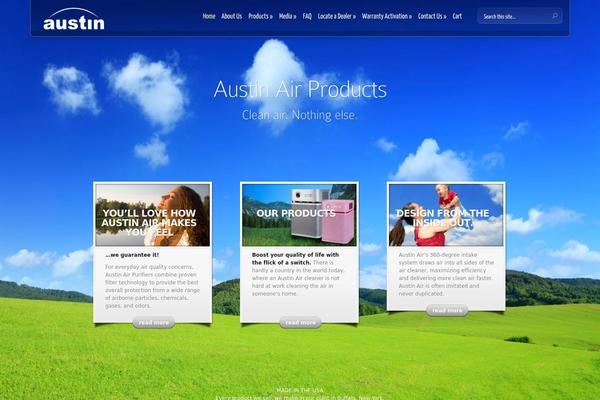
Task: Expand the Contact Us menu
Action: tap(432, 16)
